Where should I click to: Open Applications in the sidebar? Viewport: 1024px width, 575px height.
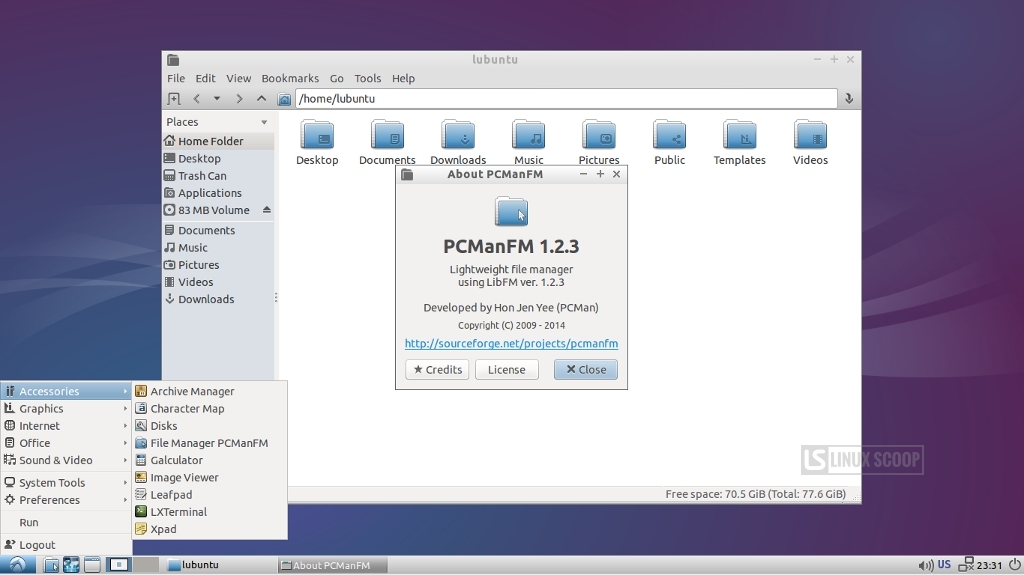218,193
